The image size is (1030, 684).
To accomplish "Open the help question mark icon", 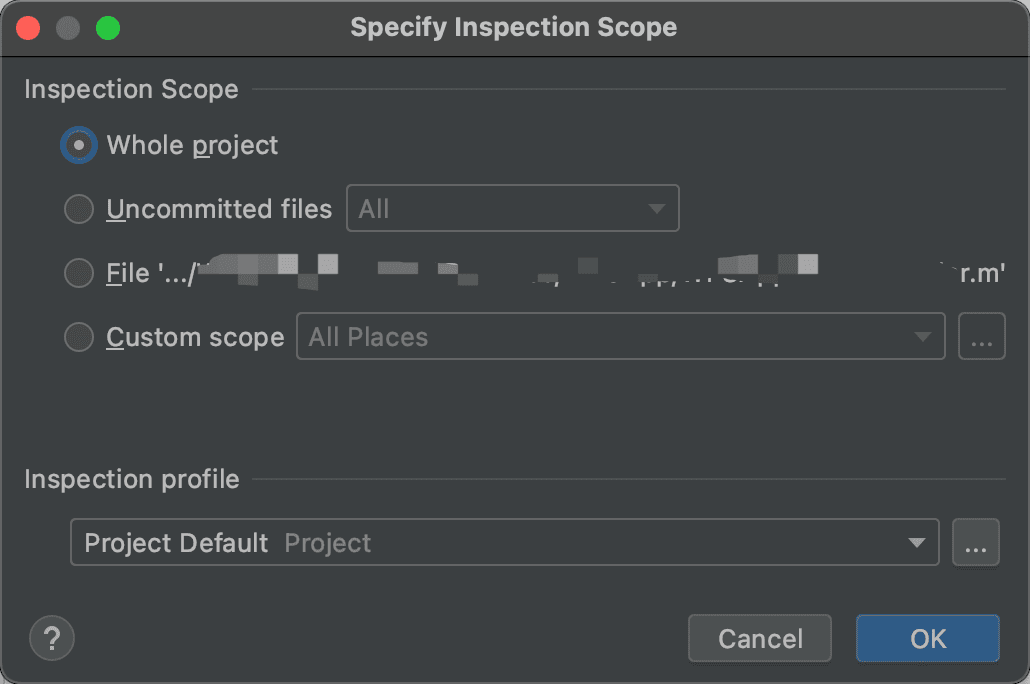I will coord(53,637).
